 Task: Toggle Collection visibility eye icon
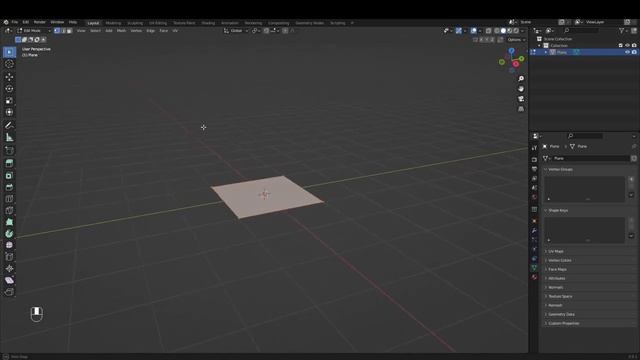point(627,45)
